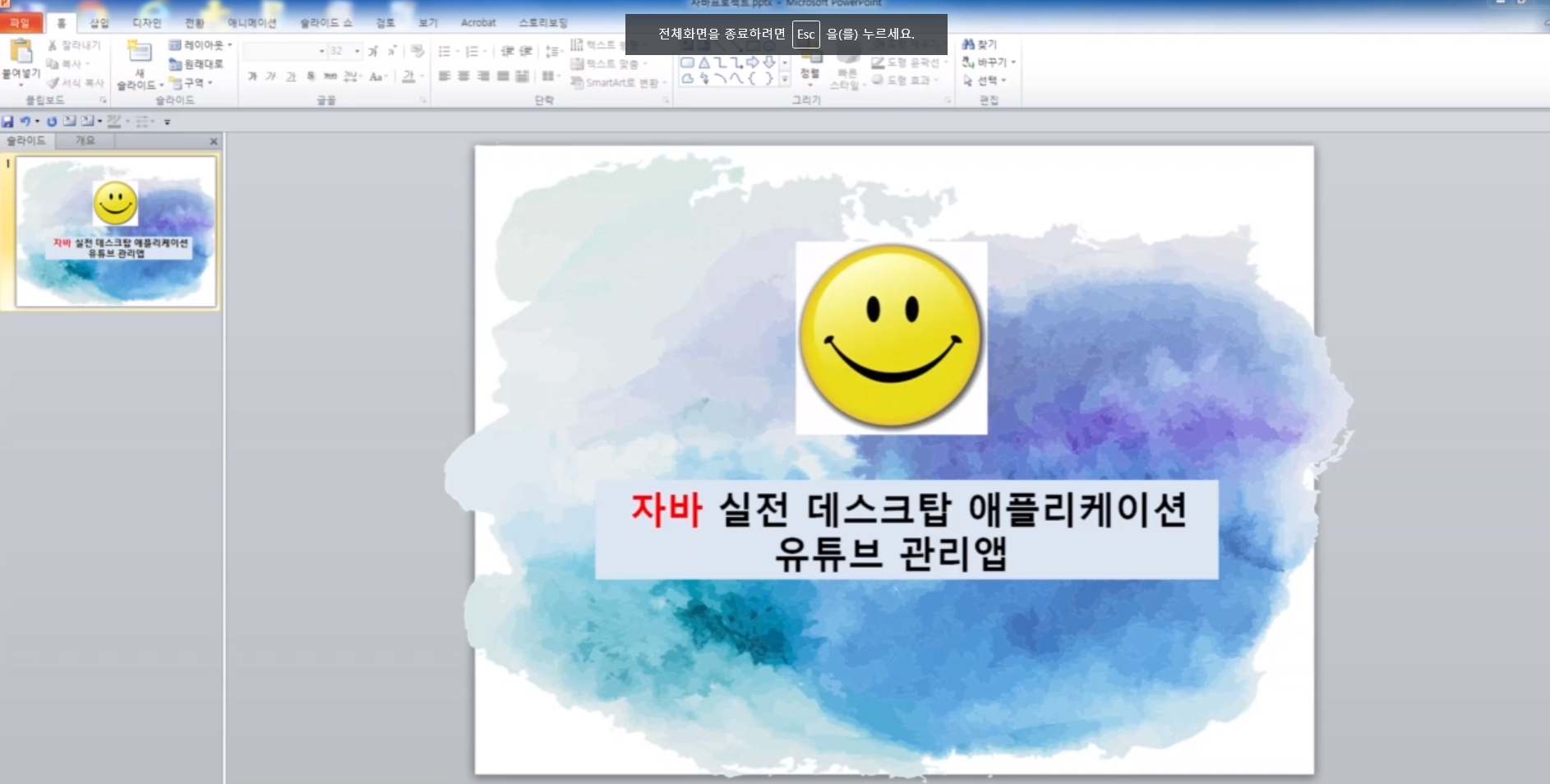Click Decrease List Level icon
Viewport: 1550px width, 784px height.
507,51
